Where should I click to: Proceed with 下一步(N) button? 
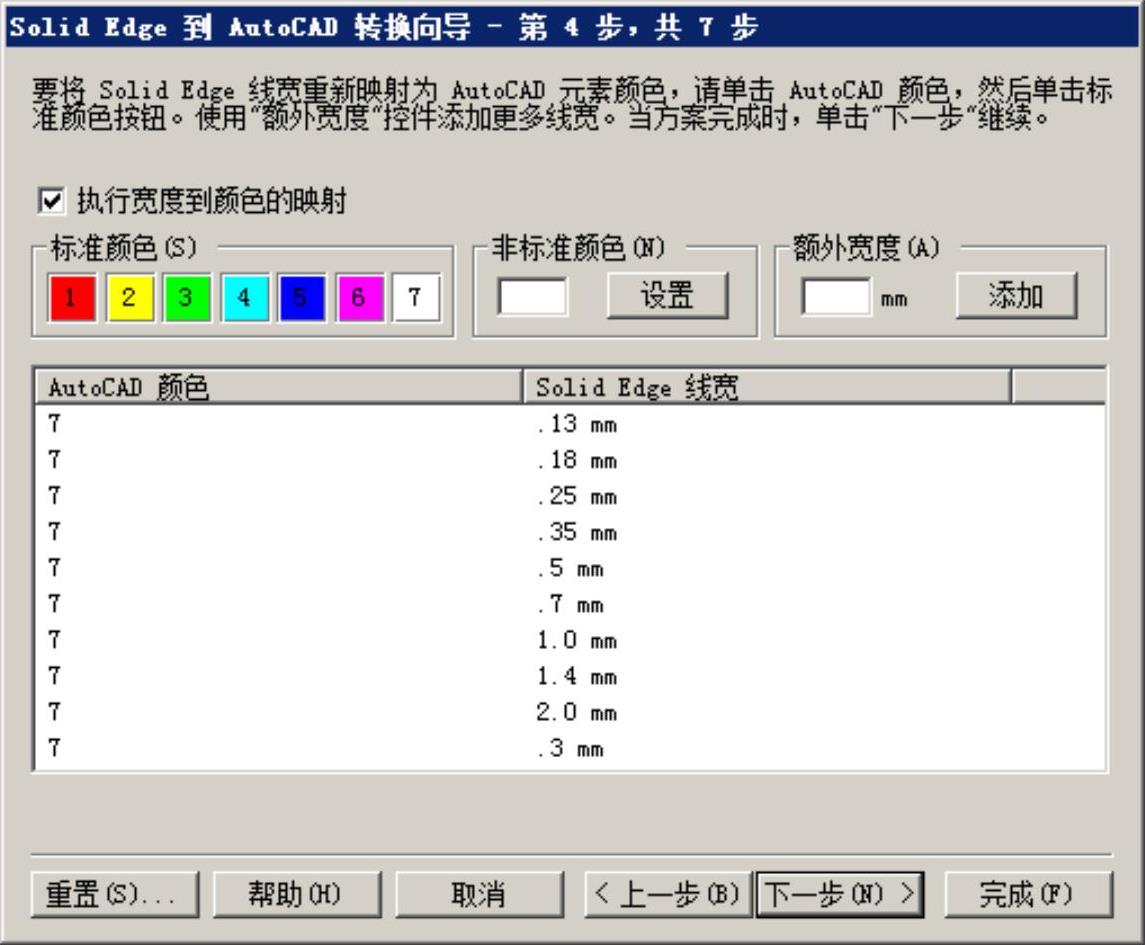click(840, 894)
